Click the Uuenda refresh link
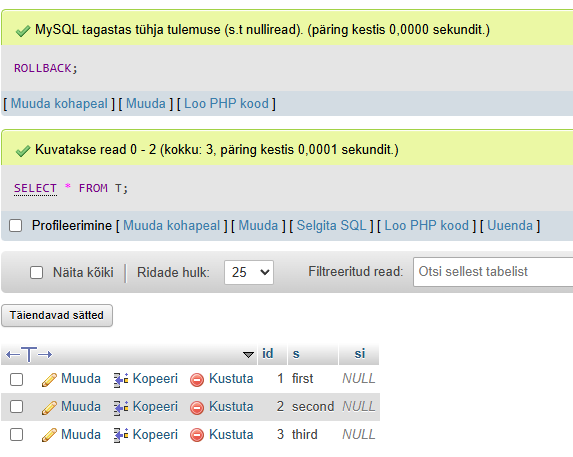This screenshot has width=573, height=457. [x=510, y=225]
